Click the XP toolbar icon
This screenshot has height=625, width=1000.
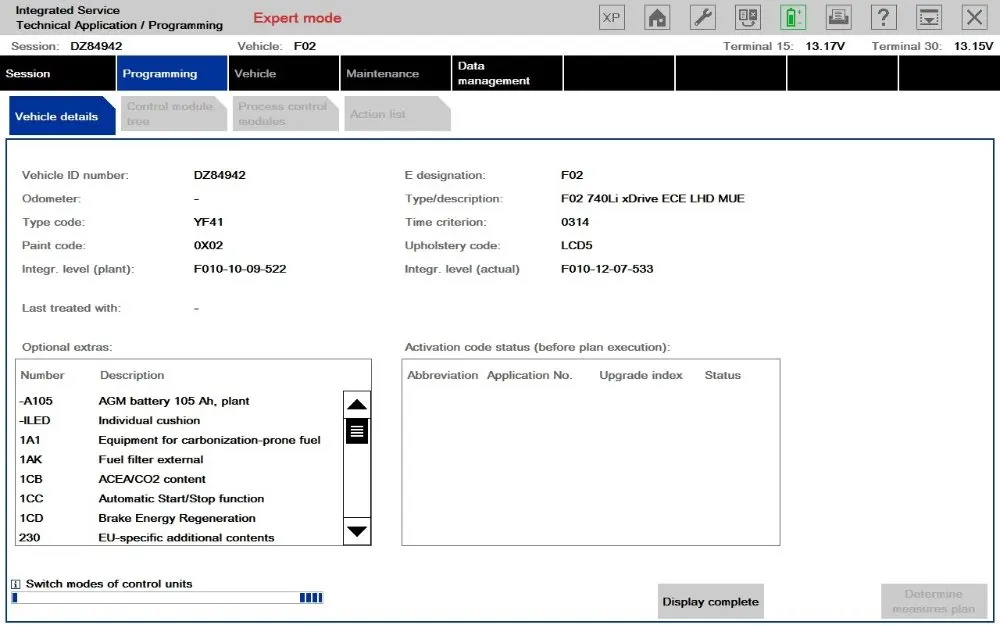coord(611,16)
